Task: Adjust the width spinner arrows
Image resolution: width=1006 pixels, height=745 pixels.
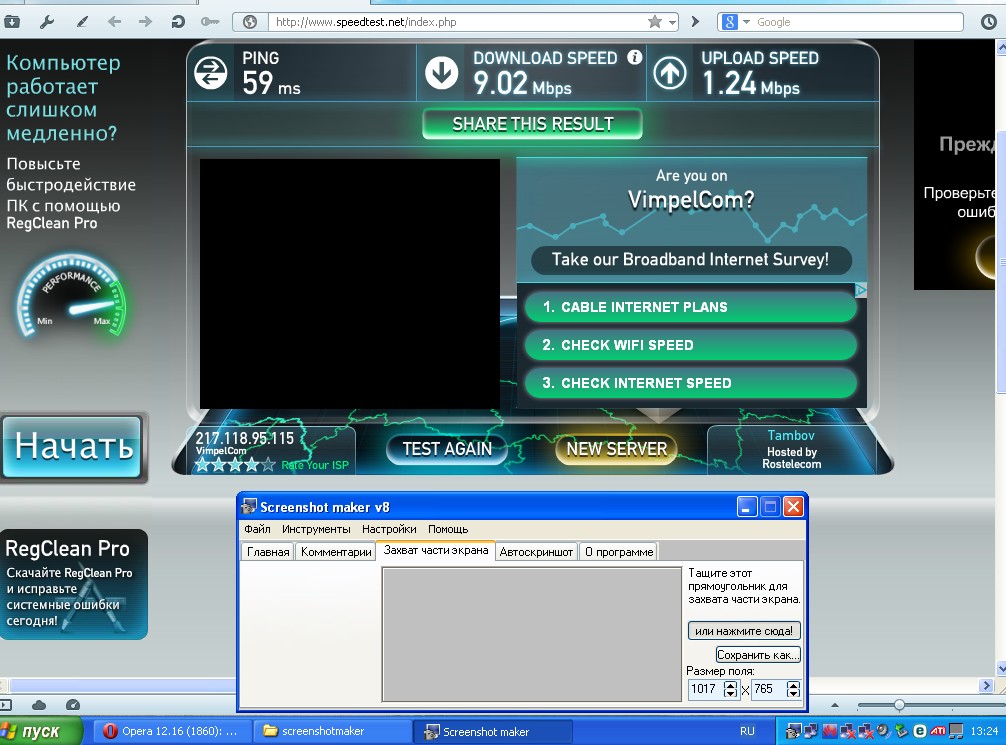Action: click(x=730, y=689)
